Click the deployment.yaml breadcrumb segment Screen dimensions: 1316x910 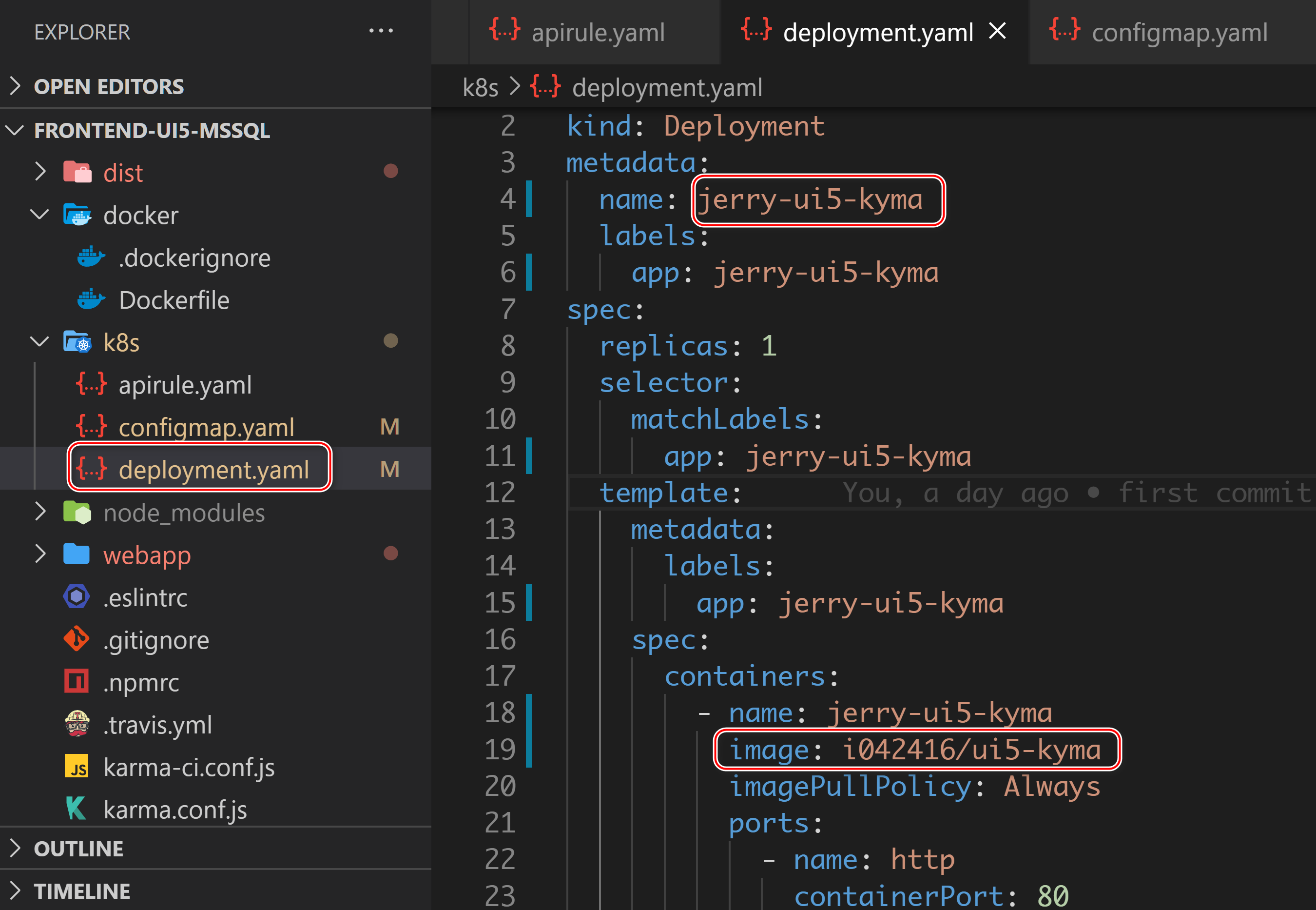point(667,87)
